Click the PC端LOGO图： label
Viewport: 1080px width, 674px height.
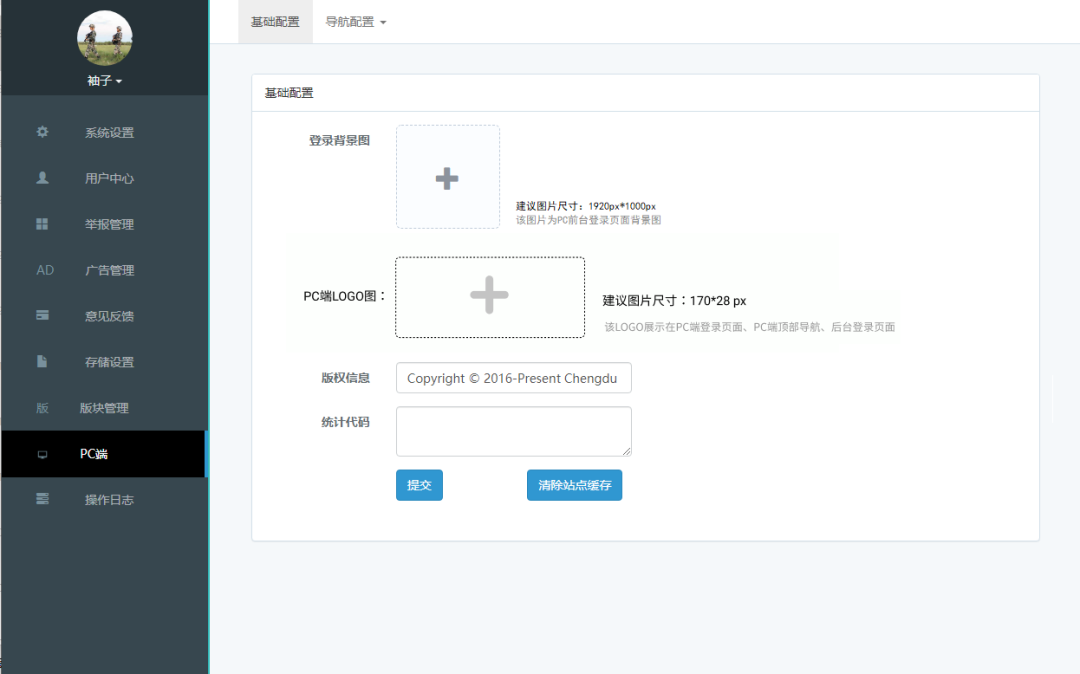345,297
